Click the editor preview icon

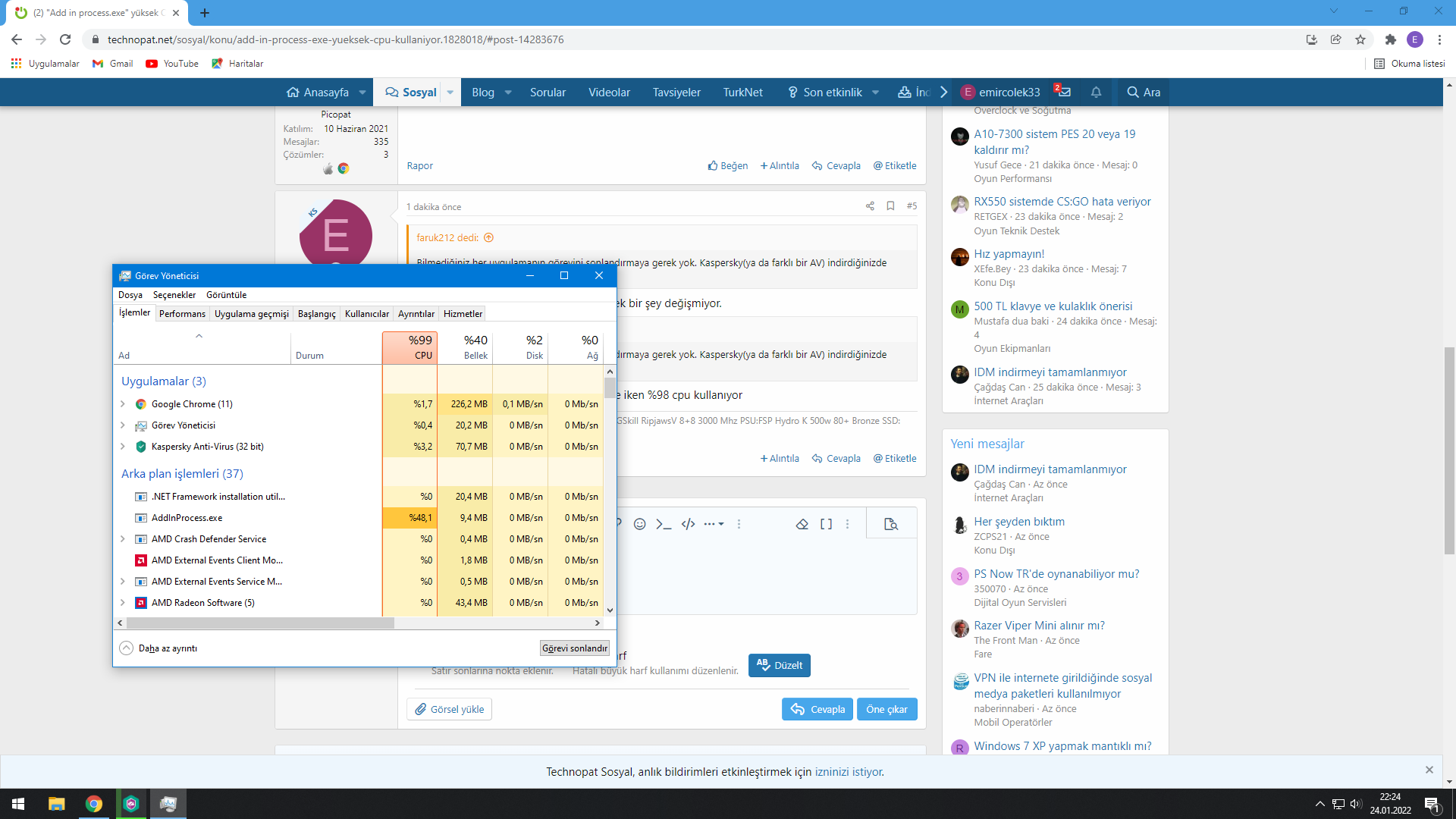tap(891, 524)
